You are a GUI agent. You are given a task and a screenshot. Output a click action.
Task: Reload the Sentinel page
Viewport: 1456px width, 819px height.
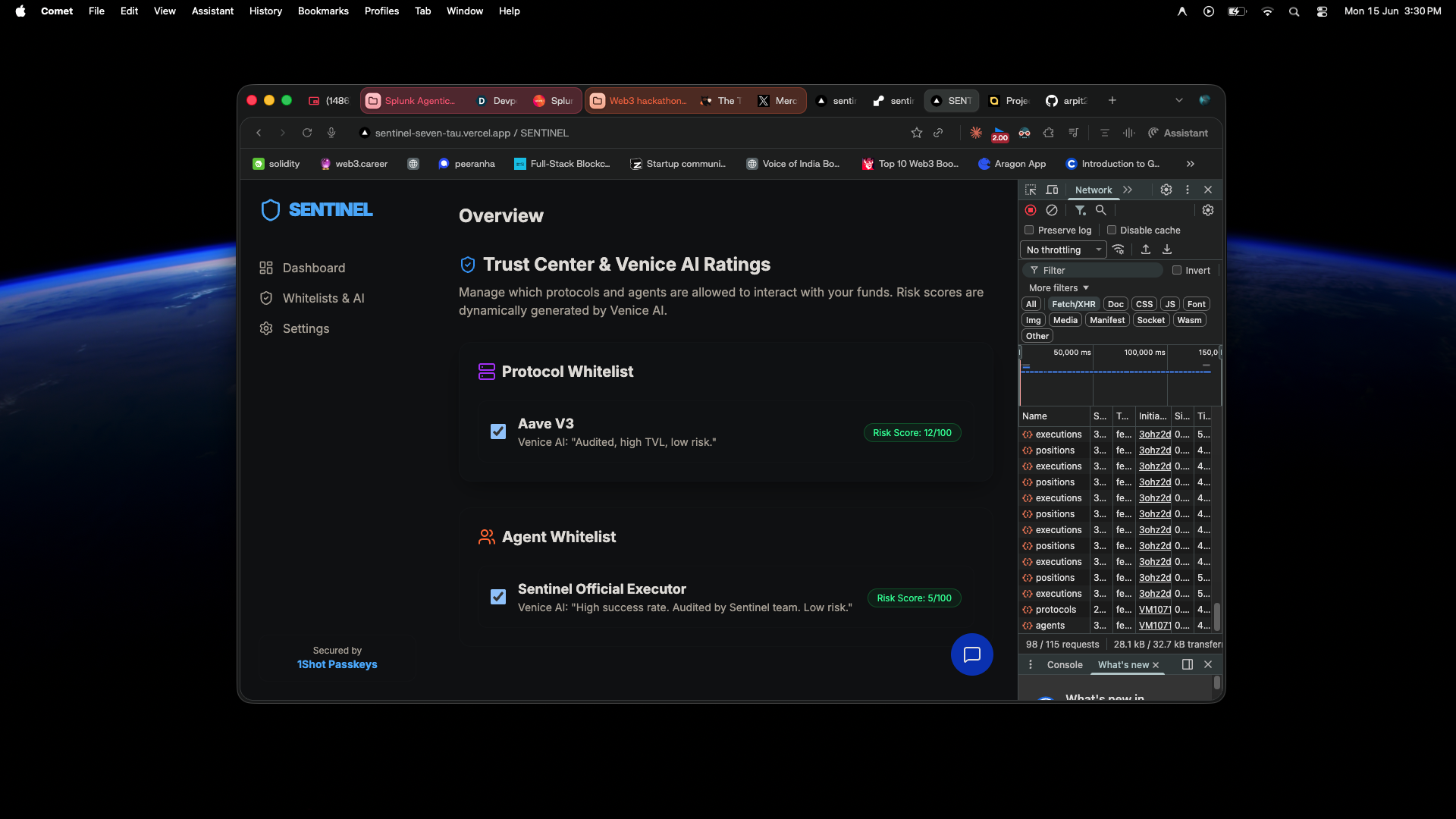click(307, 133)
